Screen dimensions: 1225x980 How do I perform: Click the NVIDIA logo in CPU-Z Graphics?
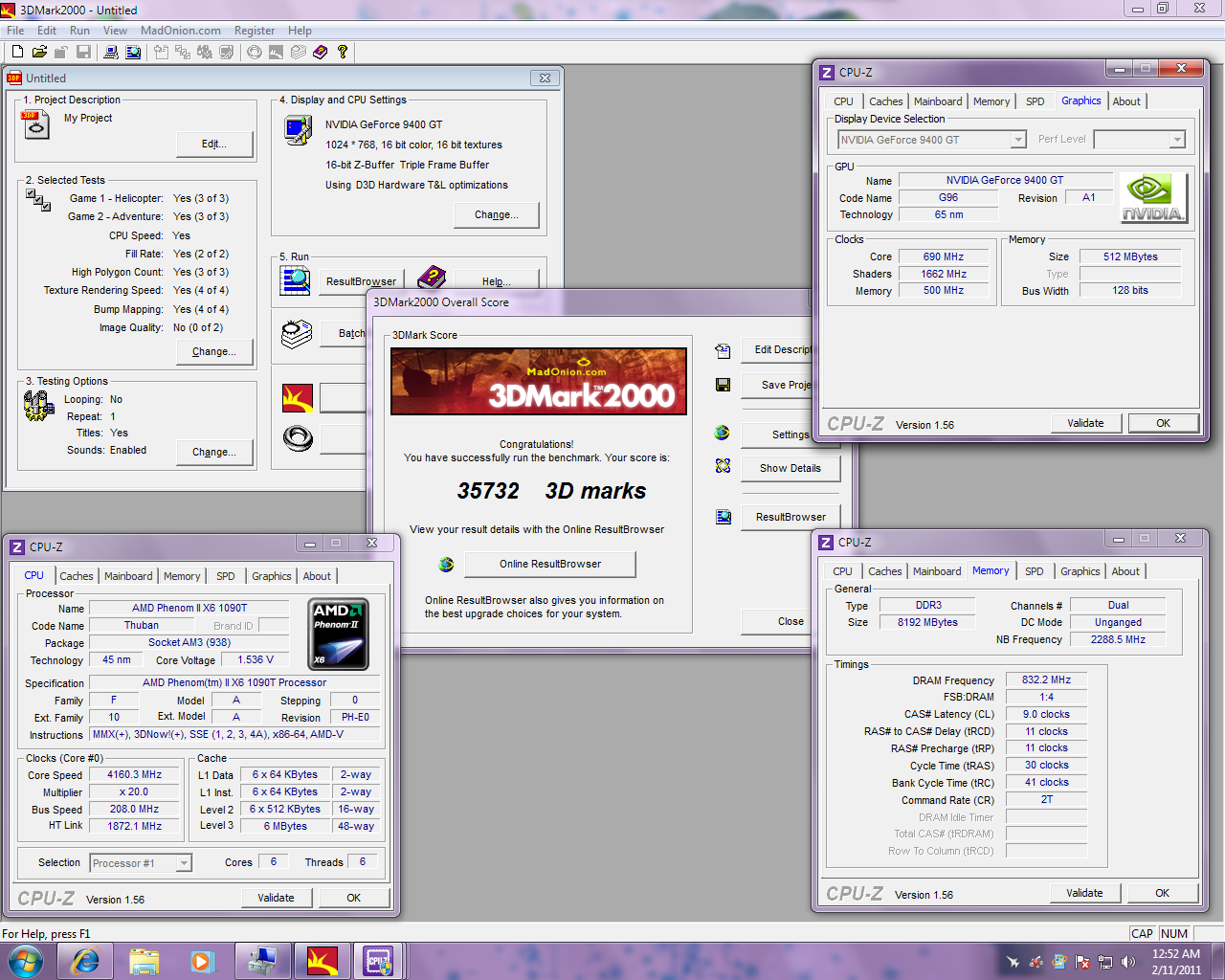coord(1153,198)
